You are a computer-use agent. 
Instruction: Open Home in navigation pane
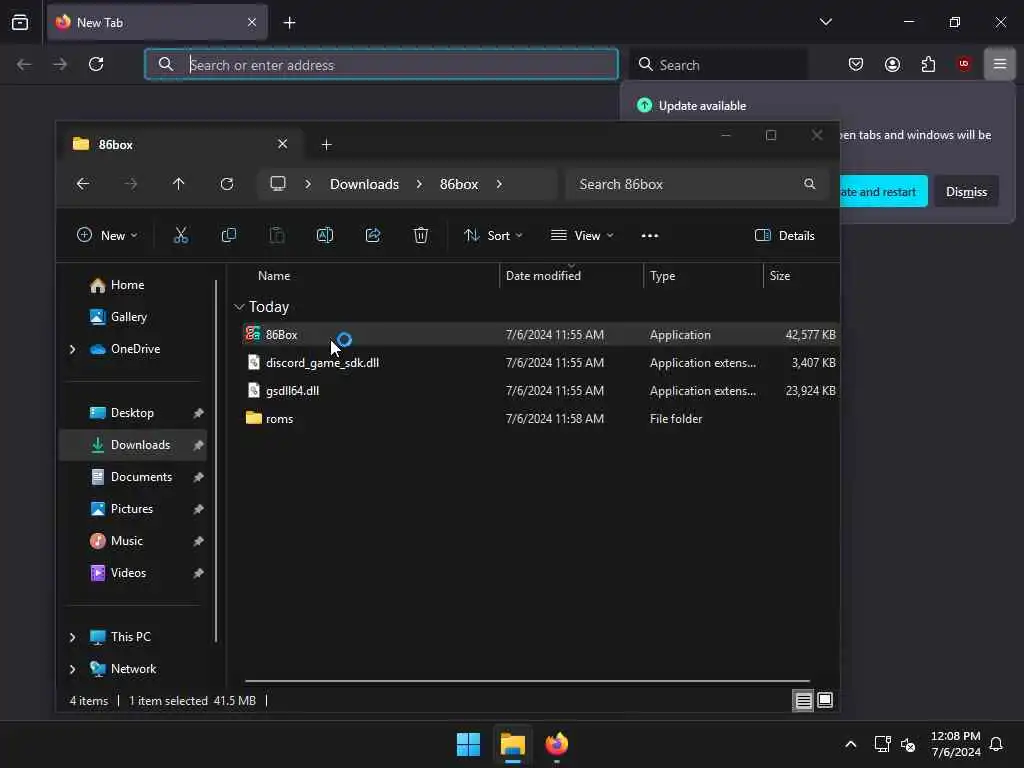tap(127, 285)
